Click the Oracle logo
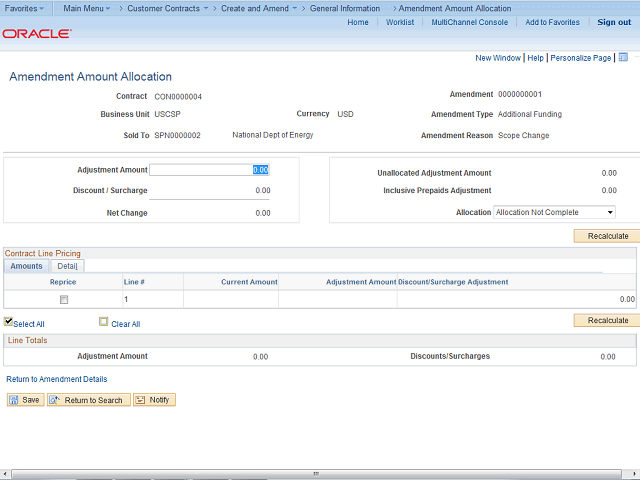 37,33
